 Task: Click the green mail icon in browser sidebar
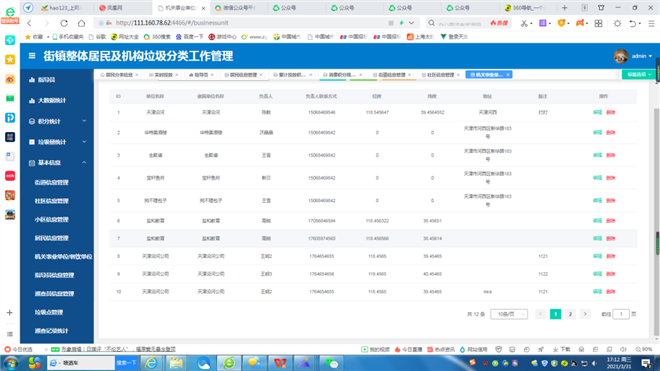[x=10, y=99]
